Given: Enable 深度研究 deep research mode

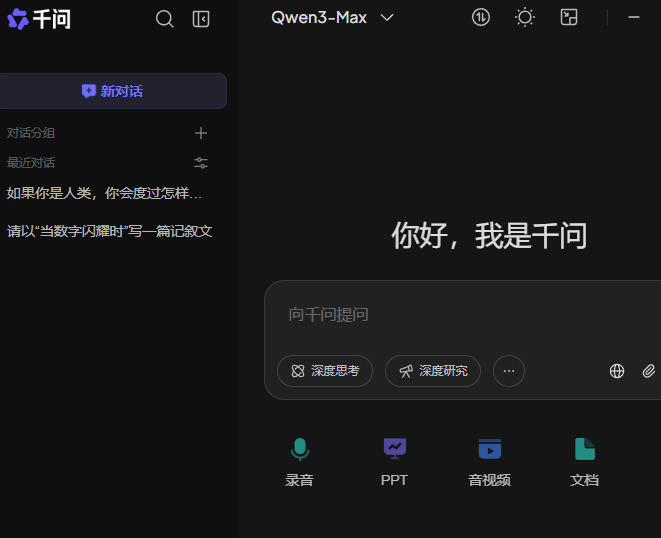Looking at the screenshot, I should (x=433, y=371).
